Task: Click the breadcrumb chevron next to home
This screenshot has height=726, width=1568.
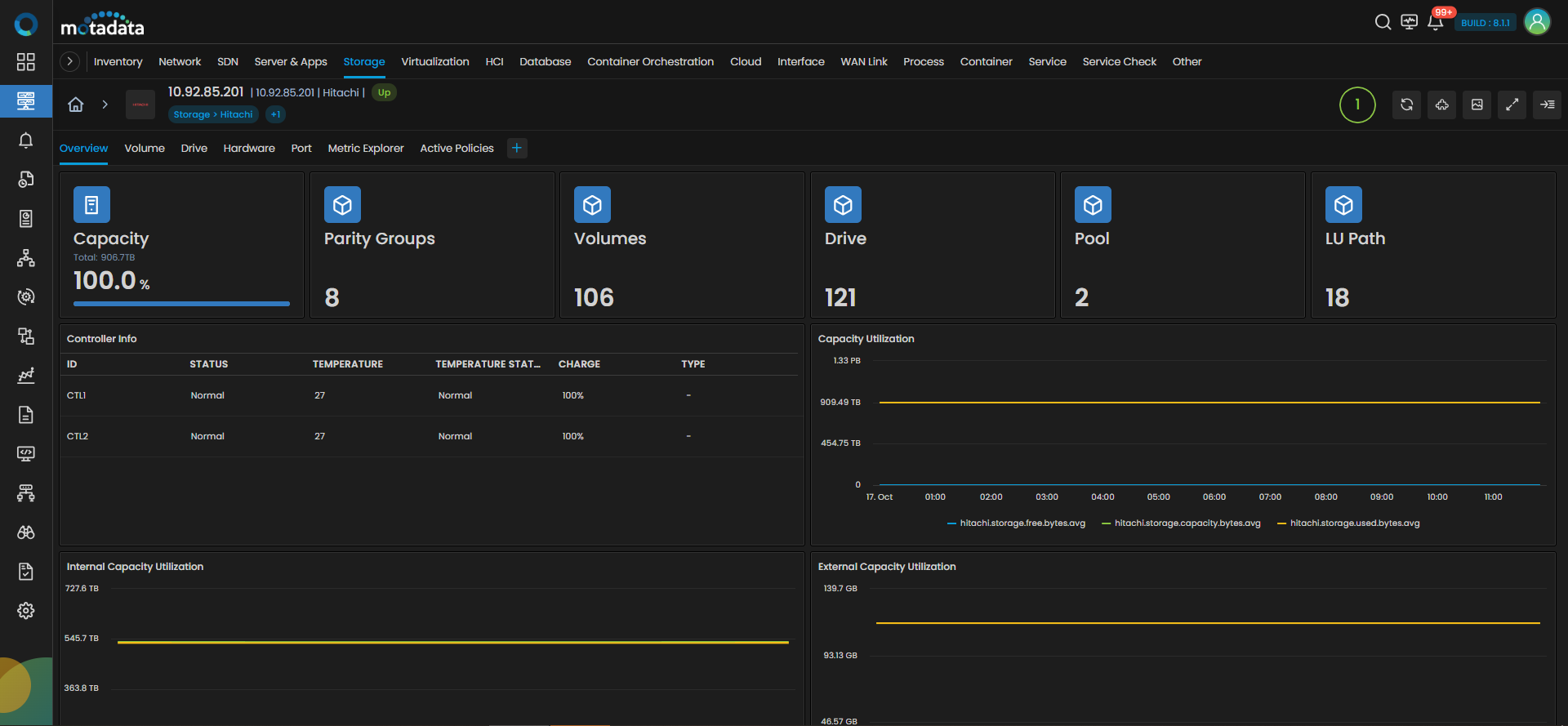Action: click(105, 105)
